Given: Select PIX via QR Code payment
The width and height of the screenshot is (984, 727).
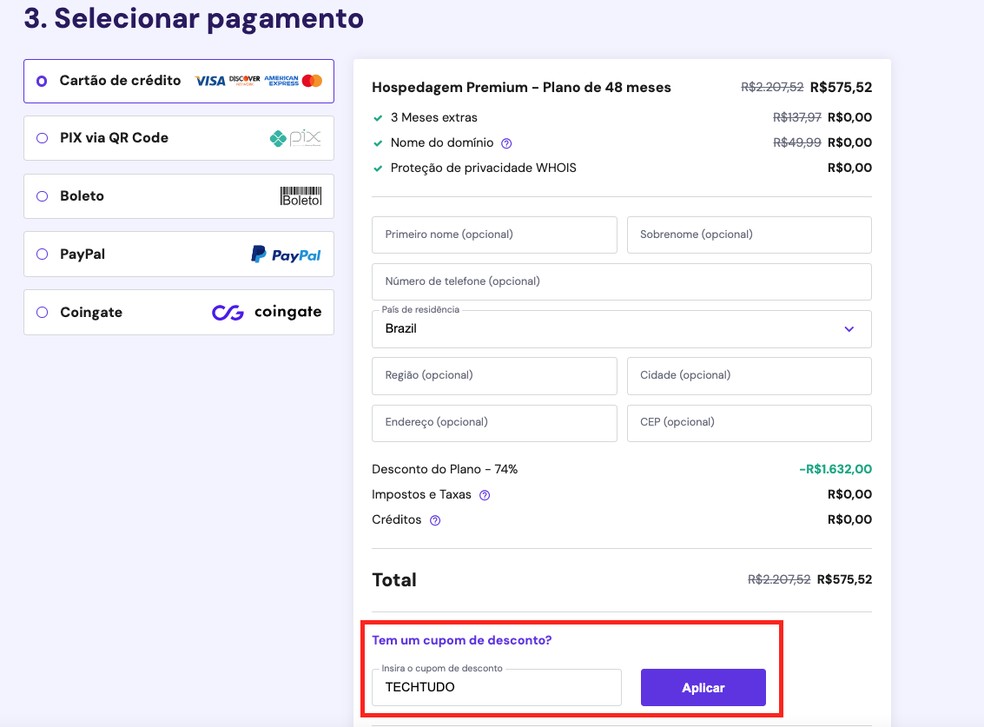Looking at the screenshot, I should (x=39, y=138).
